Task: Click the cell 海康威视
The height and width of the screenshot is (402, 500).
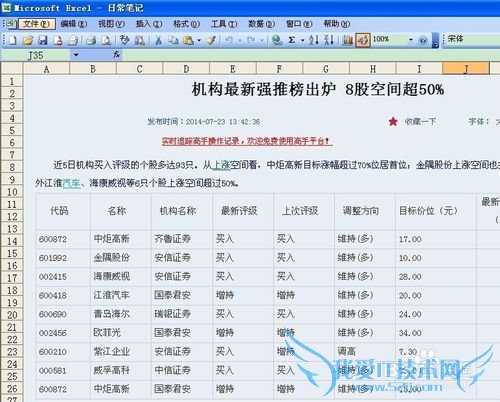Action: click(112, 276)
